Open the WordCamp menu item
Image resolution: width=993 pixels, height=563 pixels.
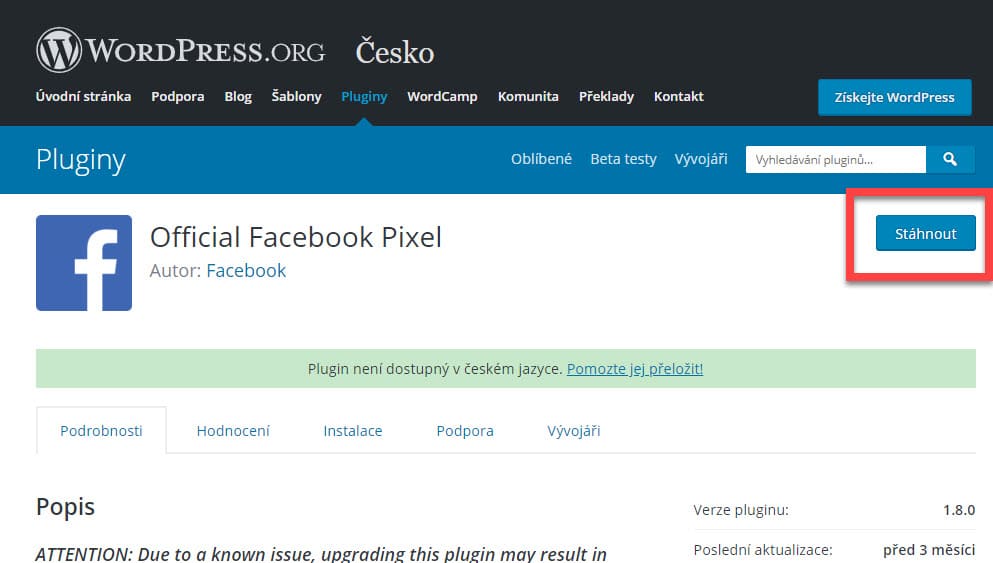[x=442, y=97]
